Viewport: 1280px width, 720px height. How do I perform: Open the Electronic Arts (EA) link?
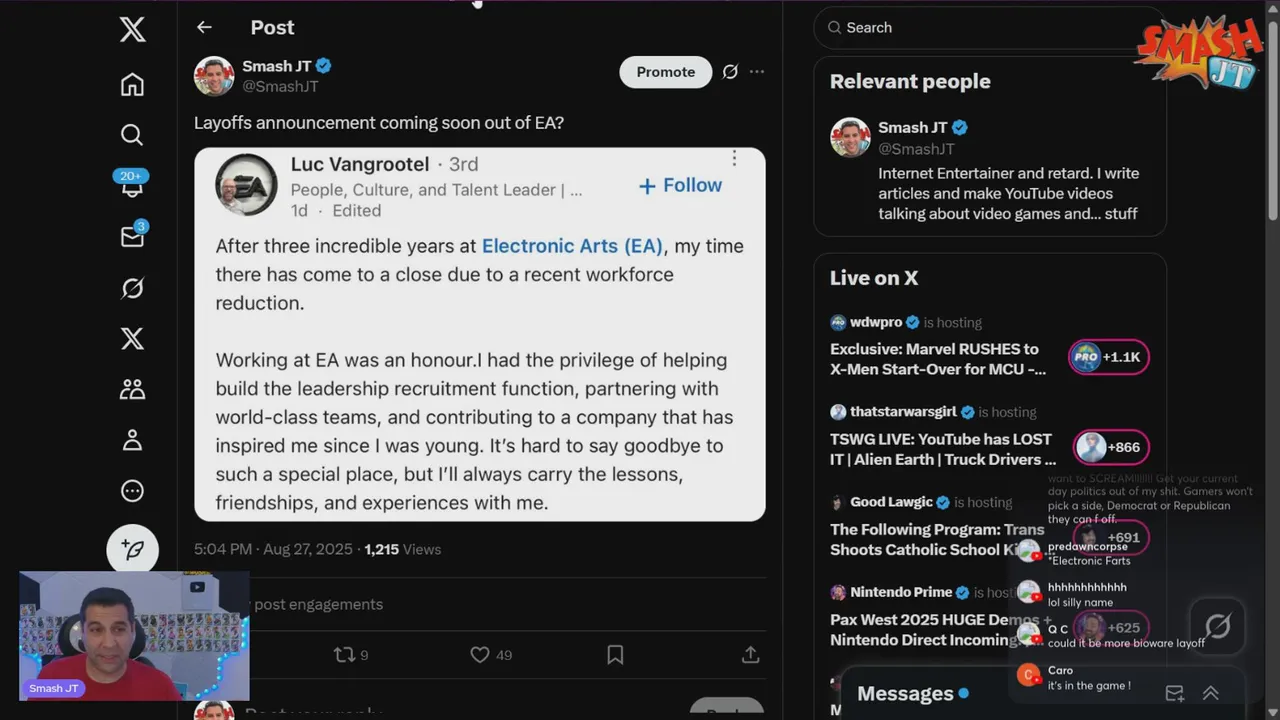[572, 246]
